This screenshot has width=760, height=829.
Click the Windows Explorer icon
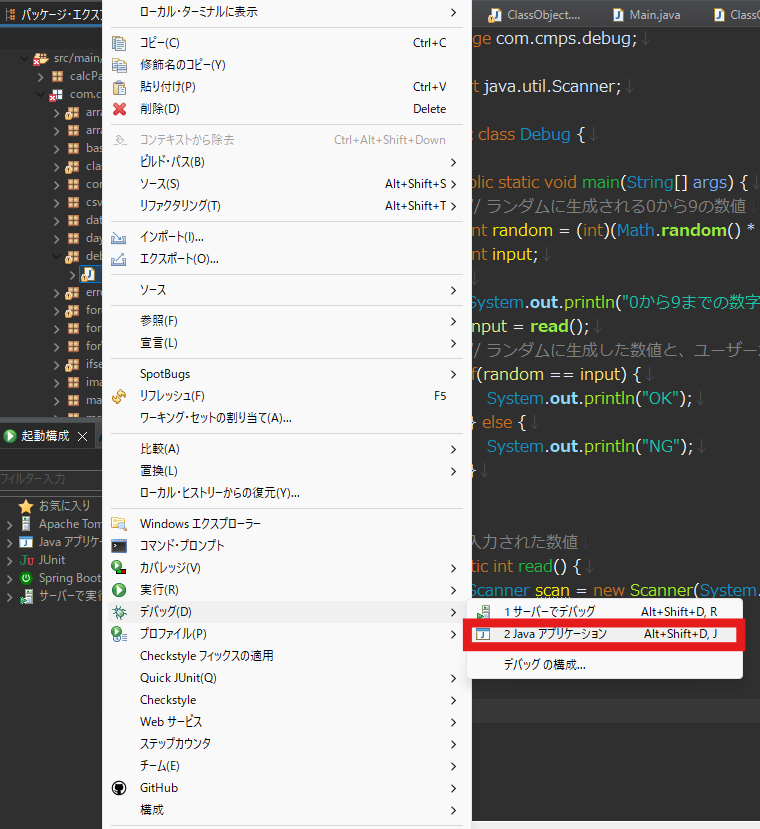(x=120, y=524)
